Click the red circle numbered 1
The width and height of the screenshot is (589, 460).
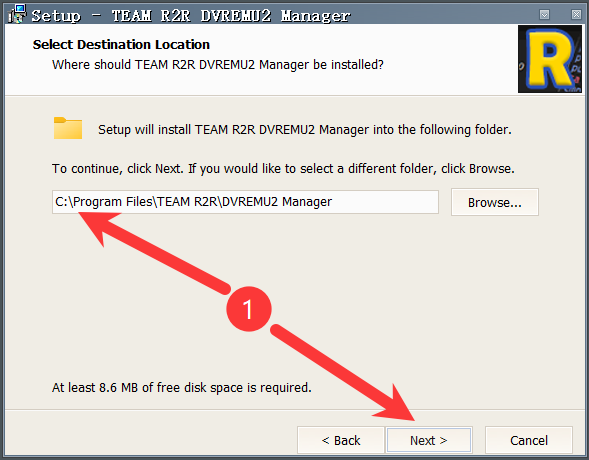coord(249,309)
